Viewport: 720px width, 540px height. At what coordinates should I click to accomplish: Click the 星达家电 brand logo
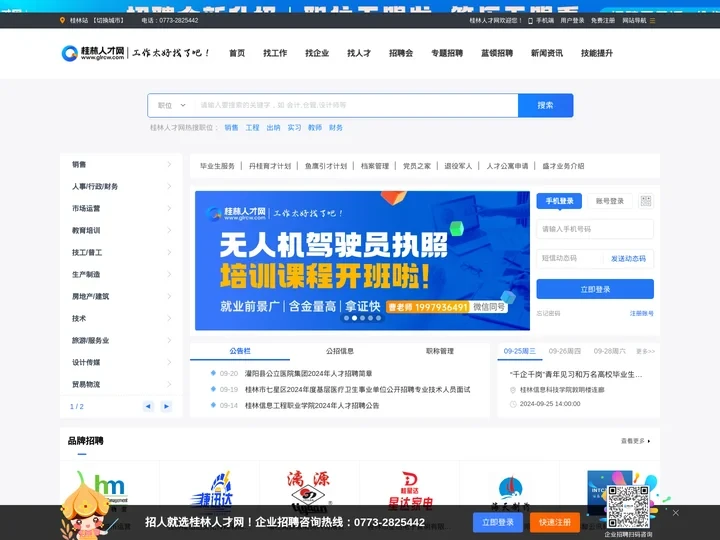point(410,490)
